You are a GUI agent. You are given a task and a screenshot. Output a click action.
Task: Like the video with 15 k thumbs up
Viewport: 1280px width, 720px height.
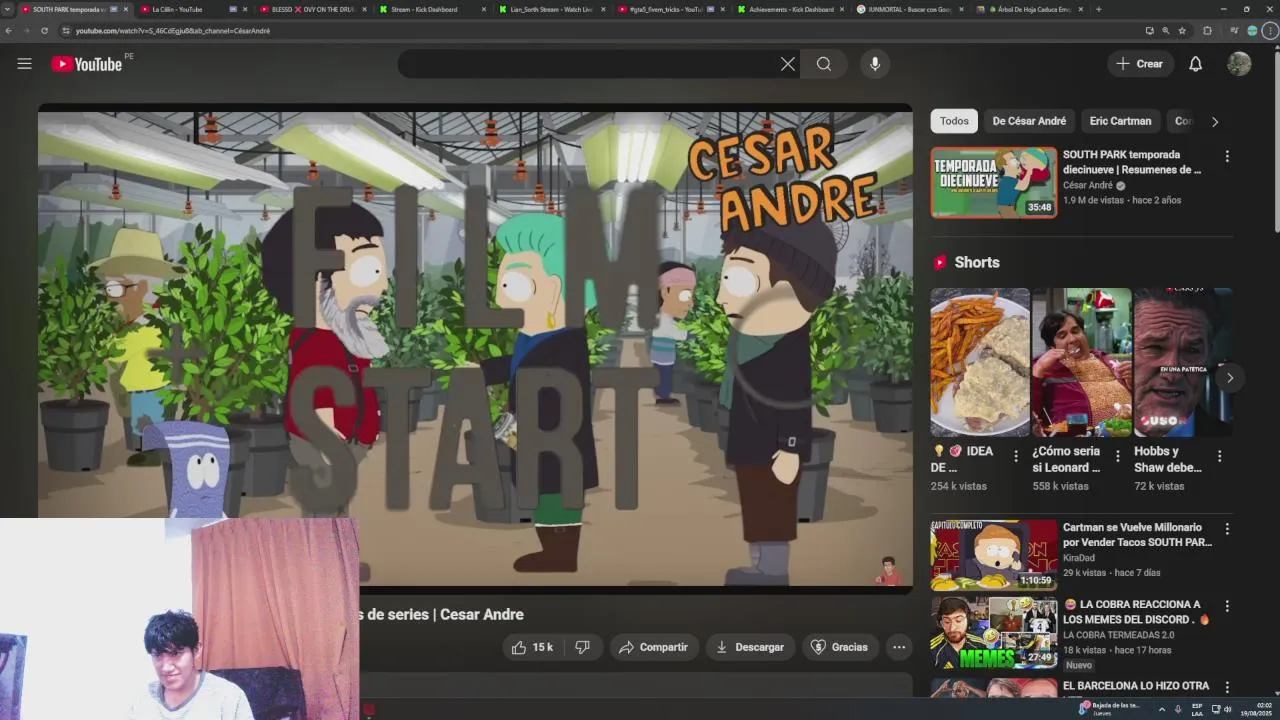click(x=532, y=647)
